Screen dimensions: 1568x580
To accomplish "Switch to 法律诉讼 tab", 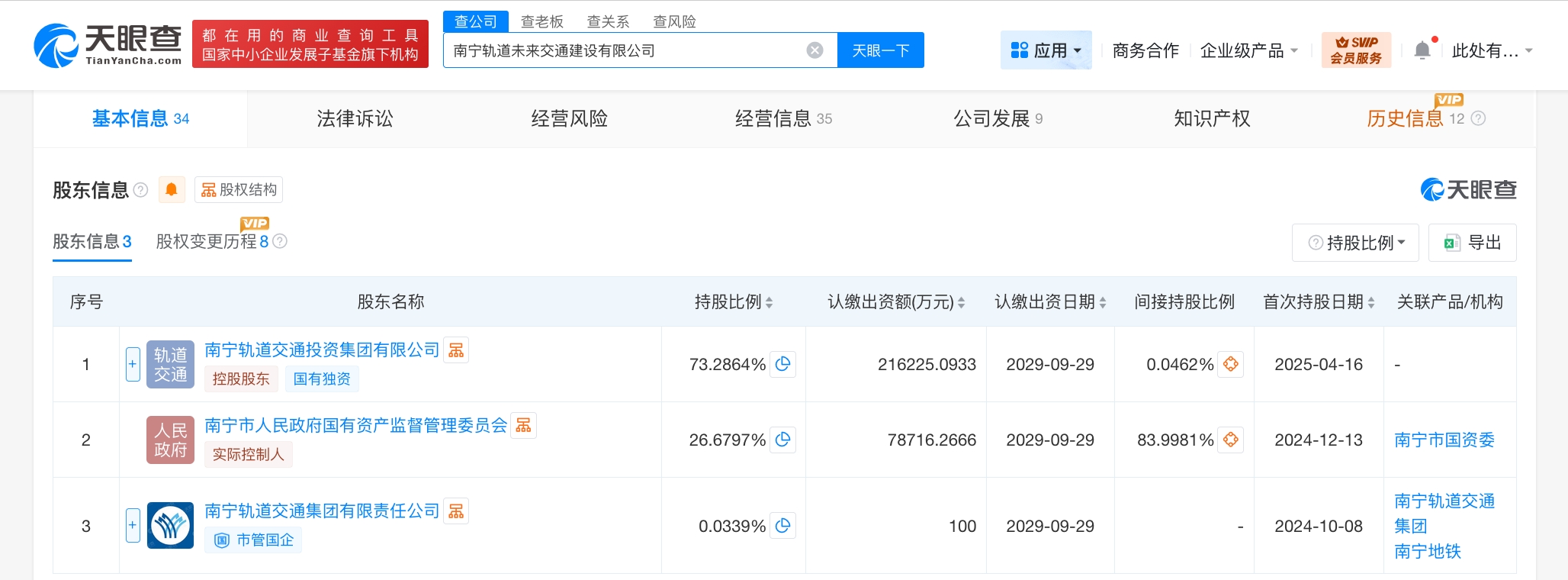I will click(x=355, y=118).
